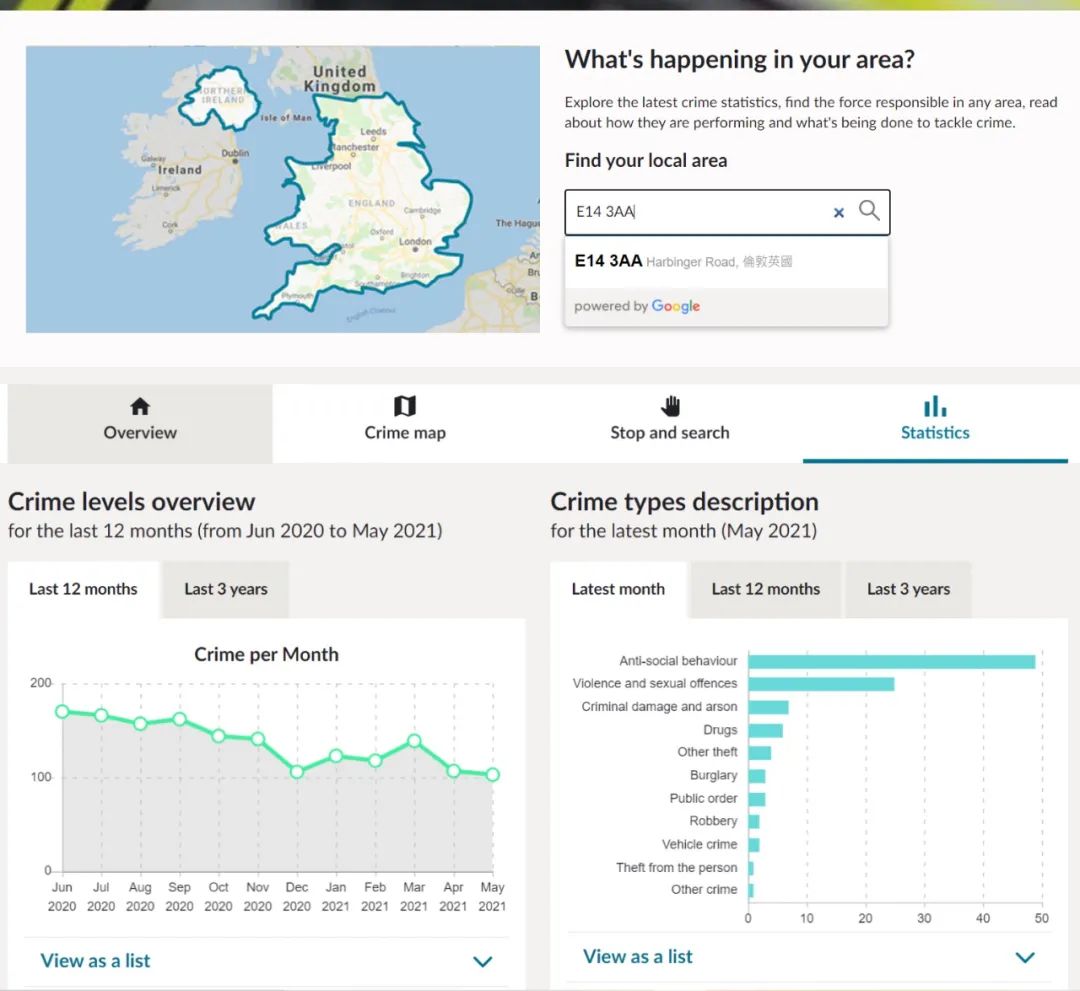Select crime levels Last 12 months tab

point(83,589)
